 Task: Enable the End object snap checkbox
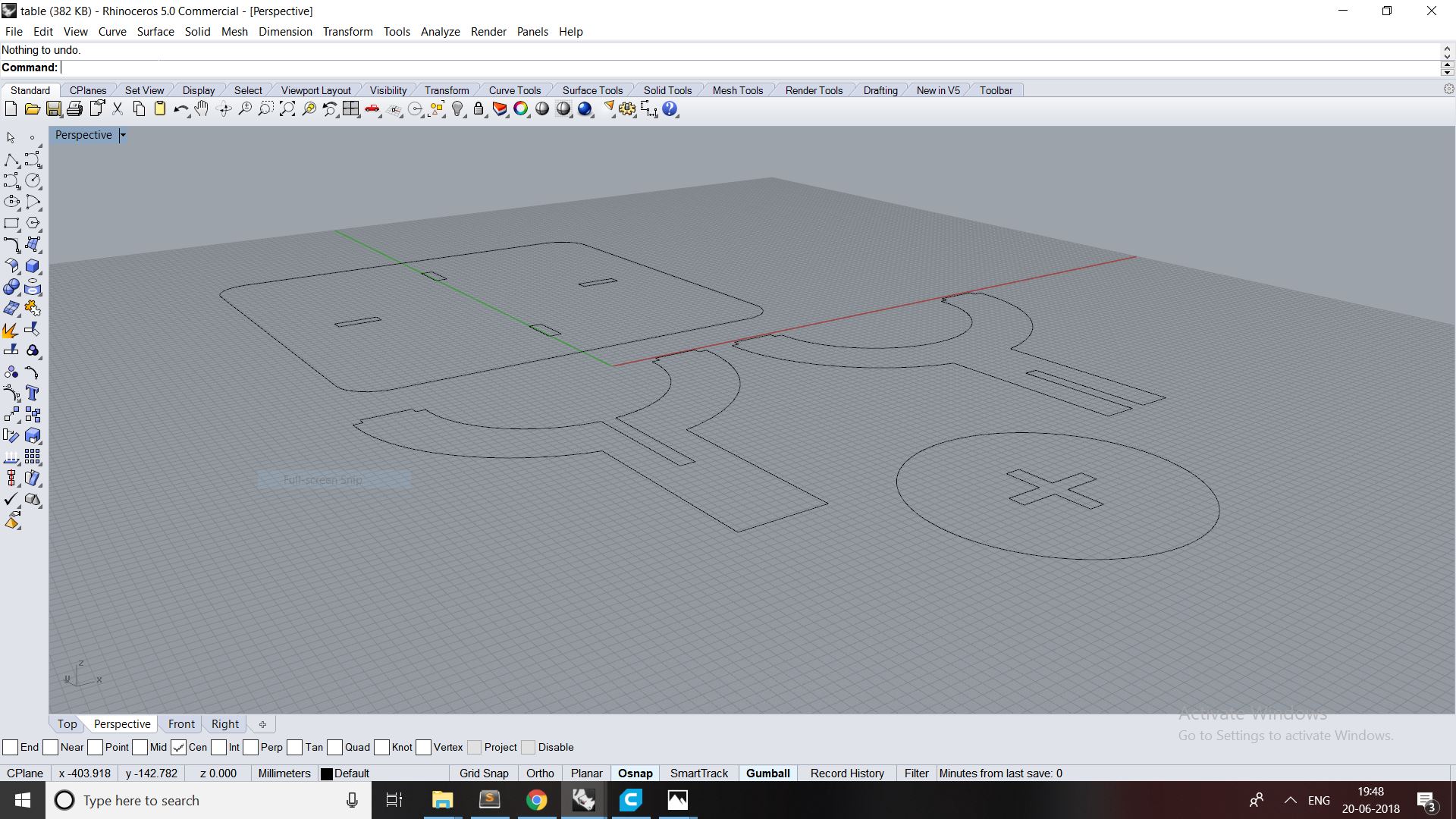[11, 747]
